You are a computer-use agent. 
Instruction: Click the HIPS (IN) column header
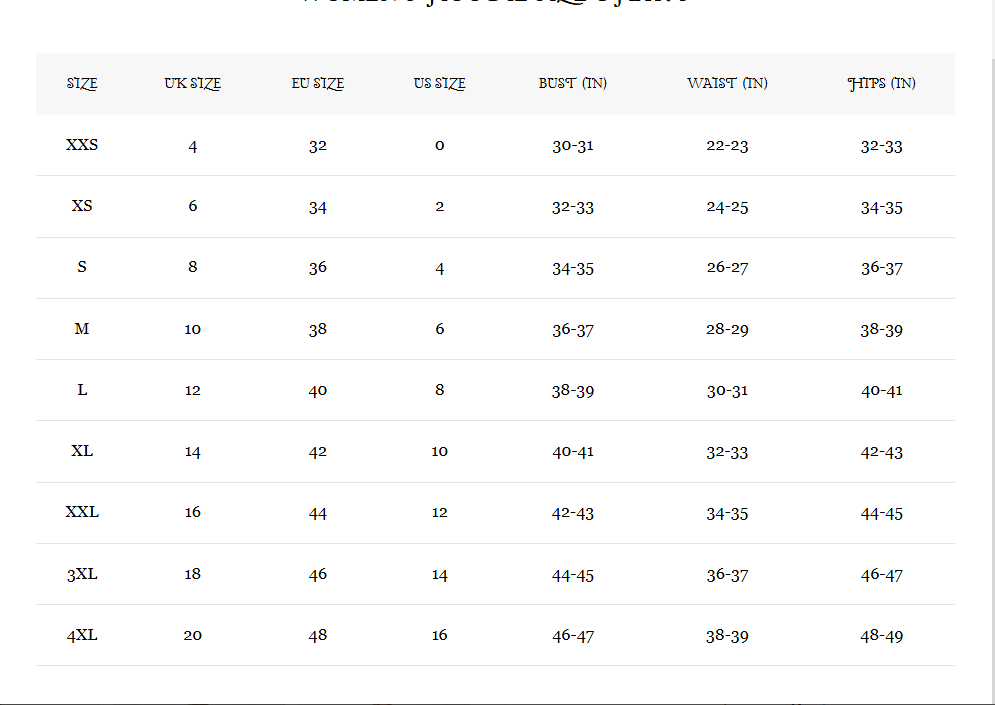(881, 84)
